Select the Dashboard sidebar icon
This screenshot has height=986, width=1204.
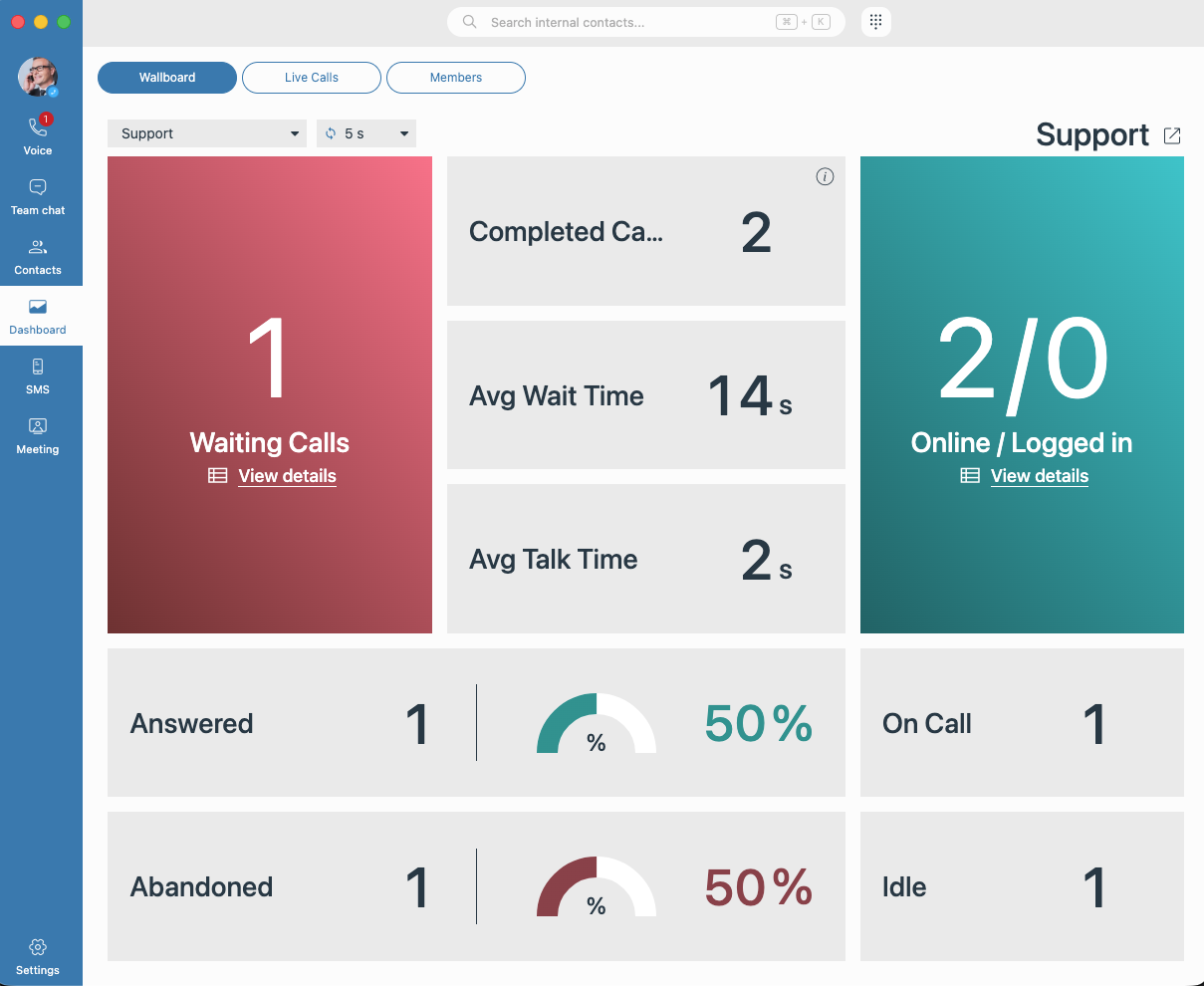pos(37,315)
